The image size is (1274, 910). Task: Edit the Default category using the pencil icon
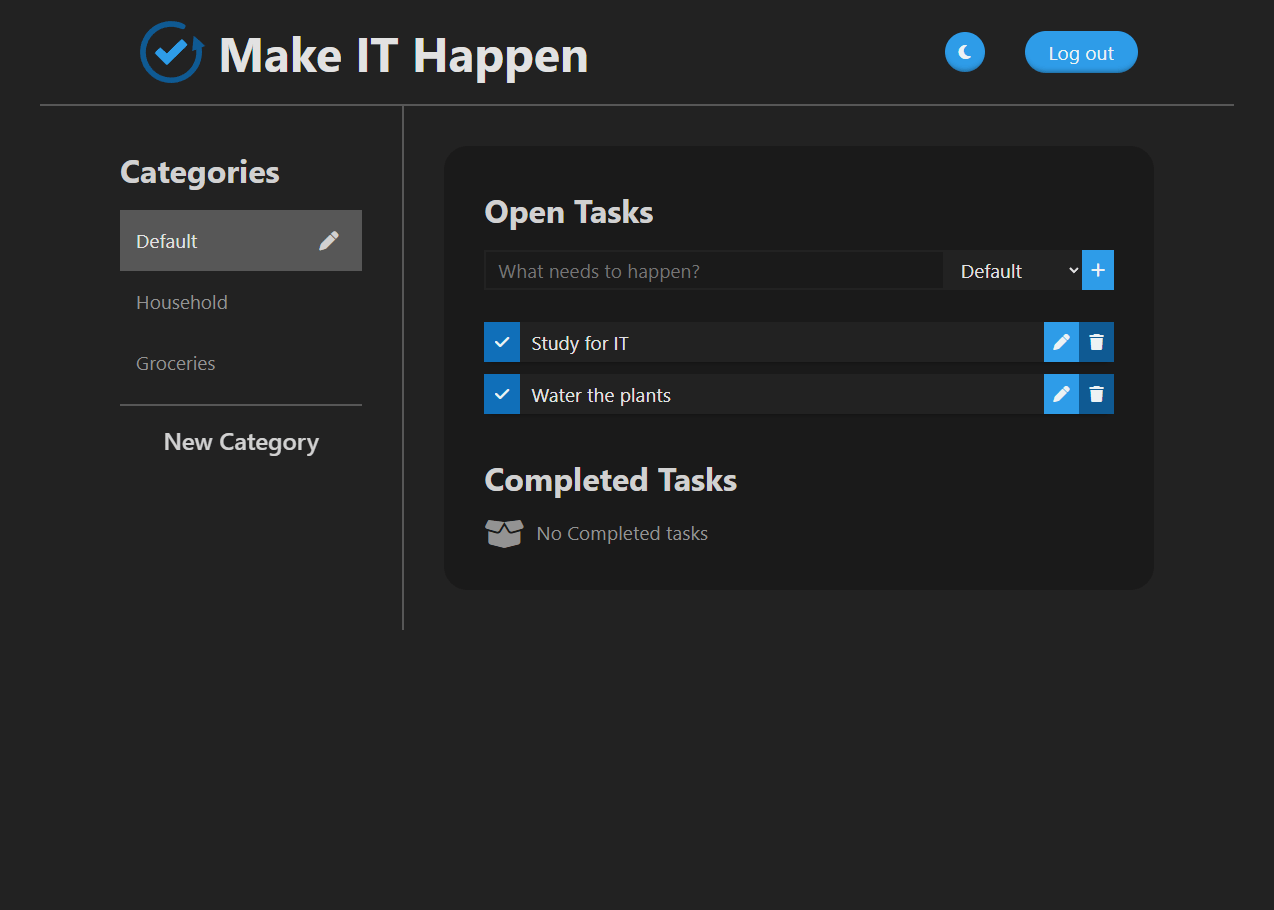[x=329, y=240]
